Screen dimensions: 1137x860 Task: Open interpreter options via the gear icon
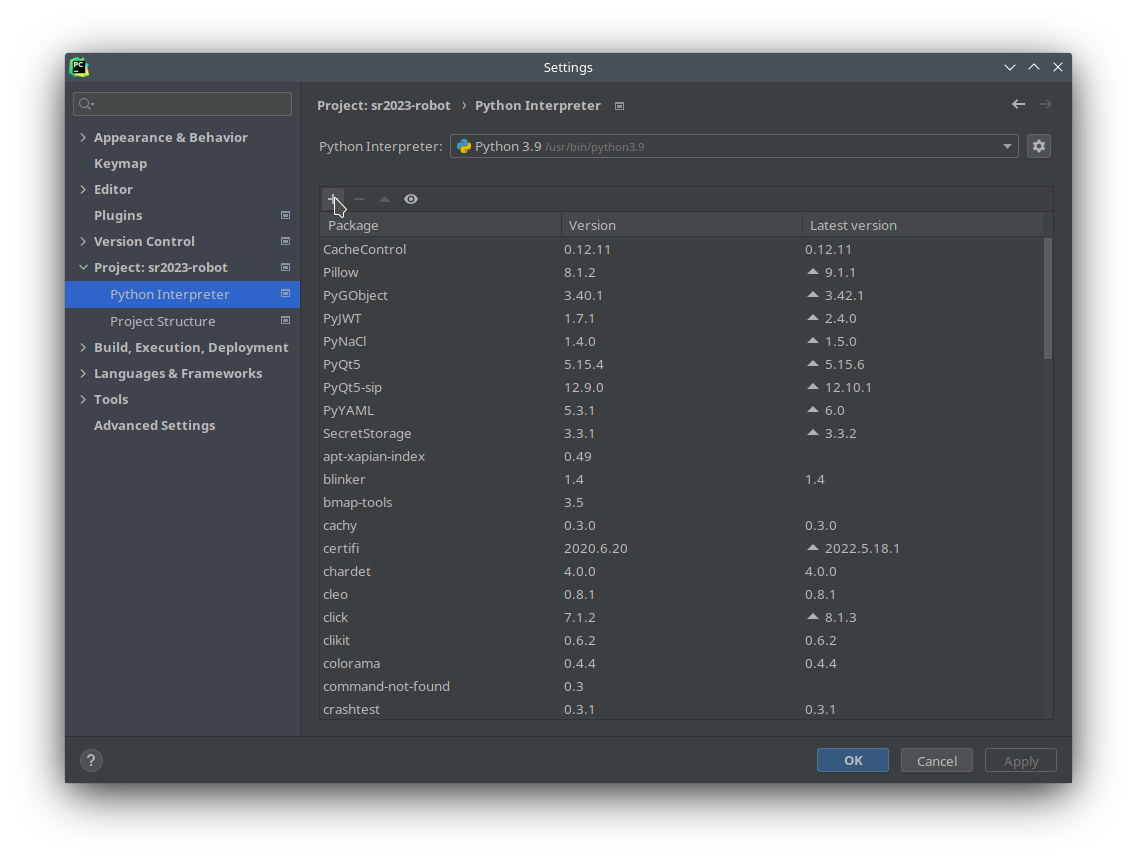[x=1038, y=145]
